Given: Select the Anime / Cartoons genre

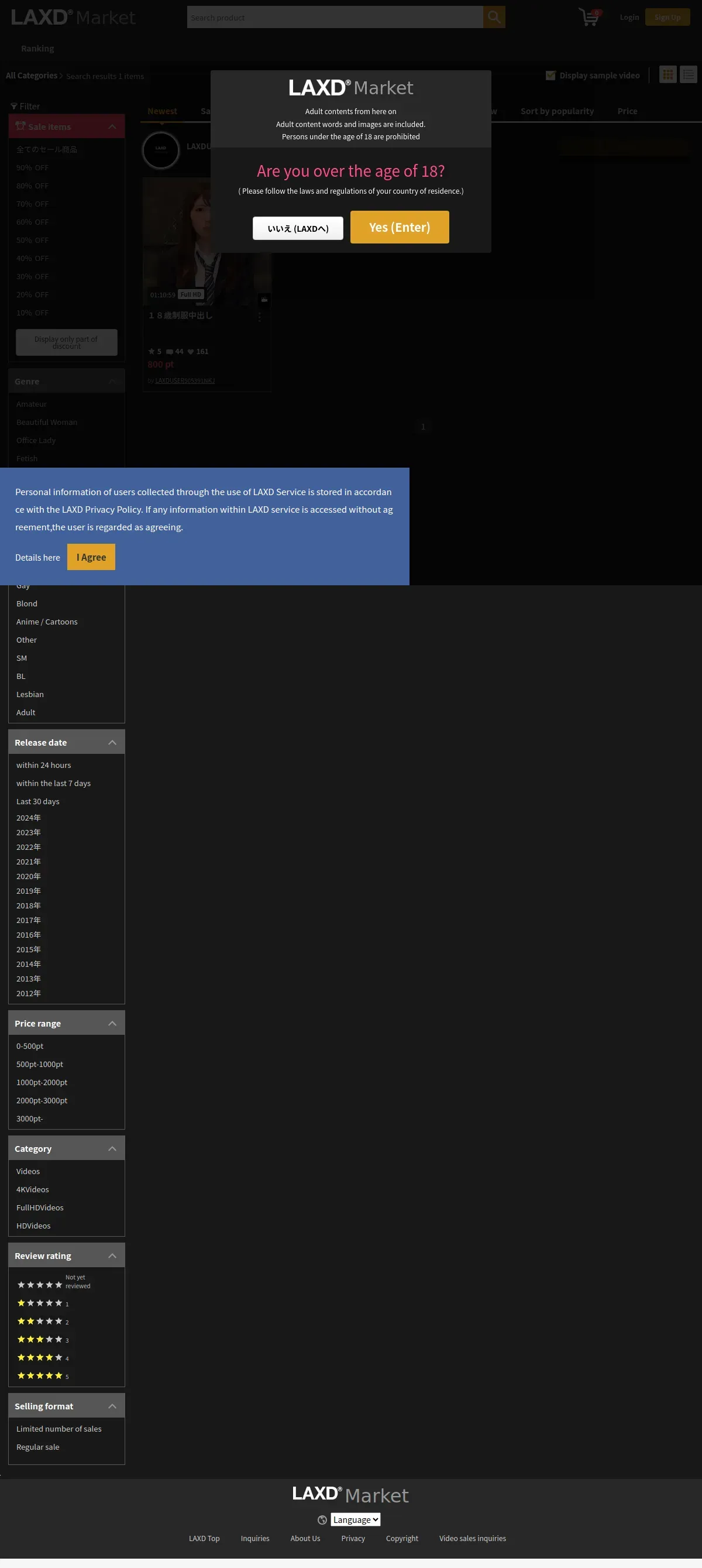Looking at the screenshot, I should pos(47,622).
